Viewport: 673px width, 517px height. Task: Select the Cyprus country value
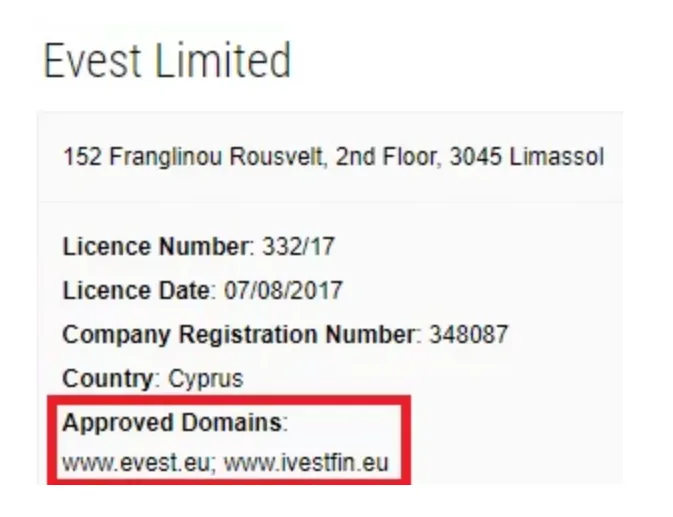[206, 379]
